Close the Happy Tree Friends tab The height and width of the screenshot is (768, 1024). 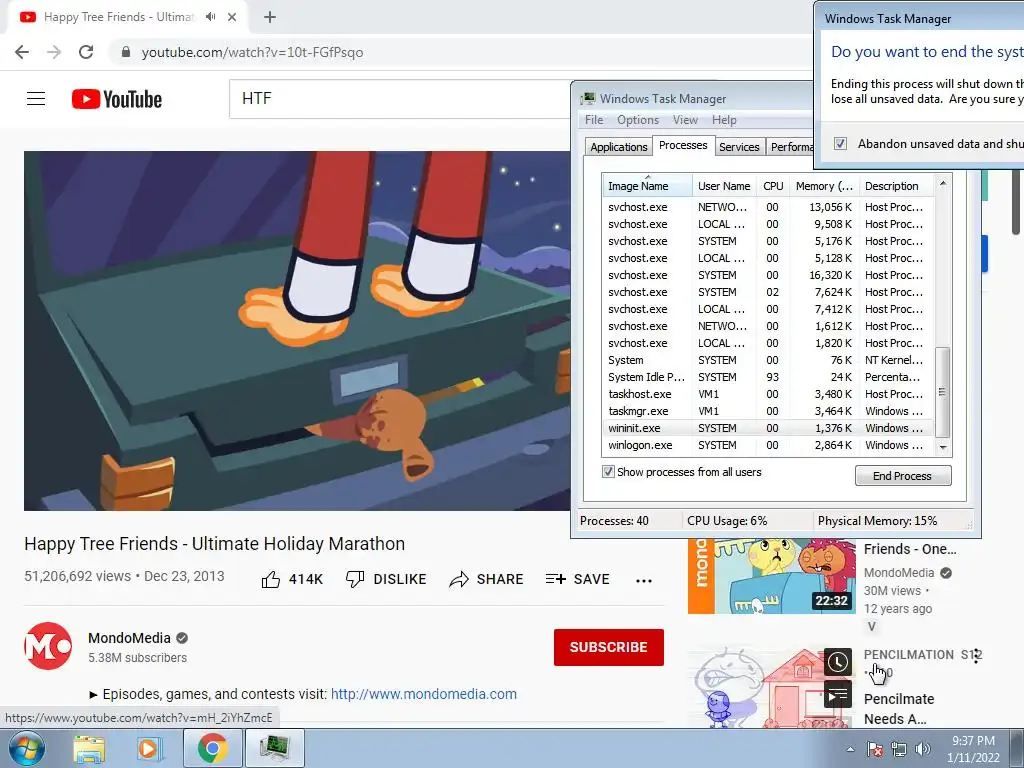coord(232,17)
